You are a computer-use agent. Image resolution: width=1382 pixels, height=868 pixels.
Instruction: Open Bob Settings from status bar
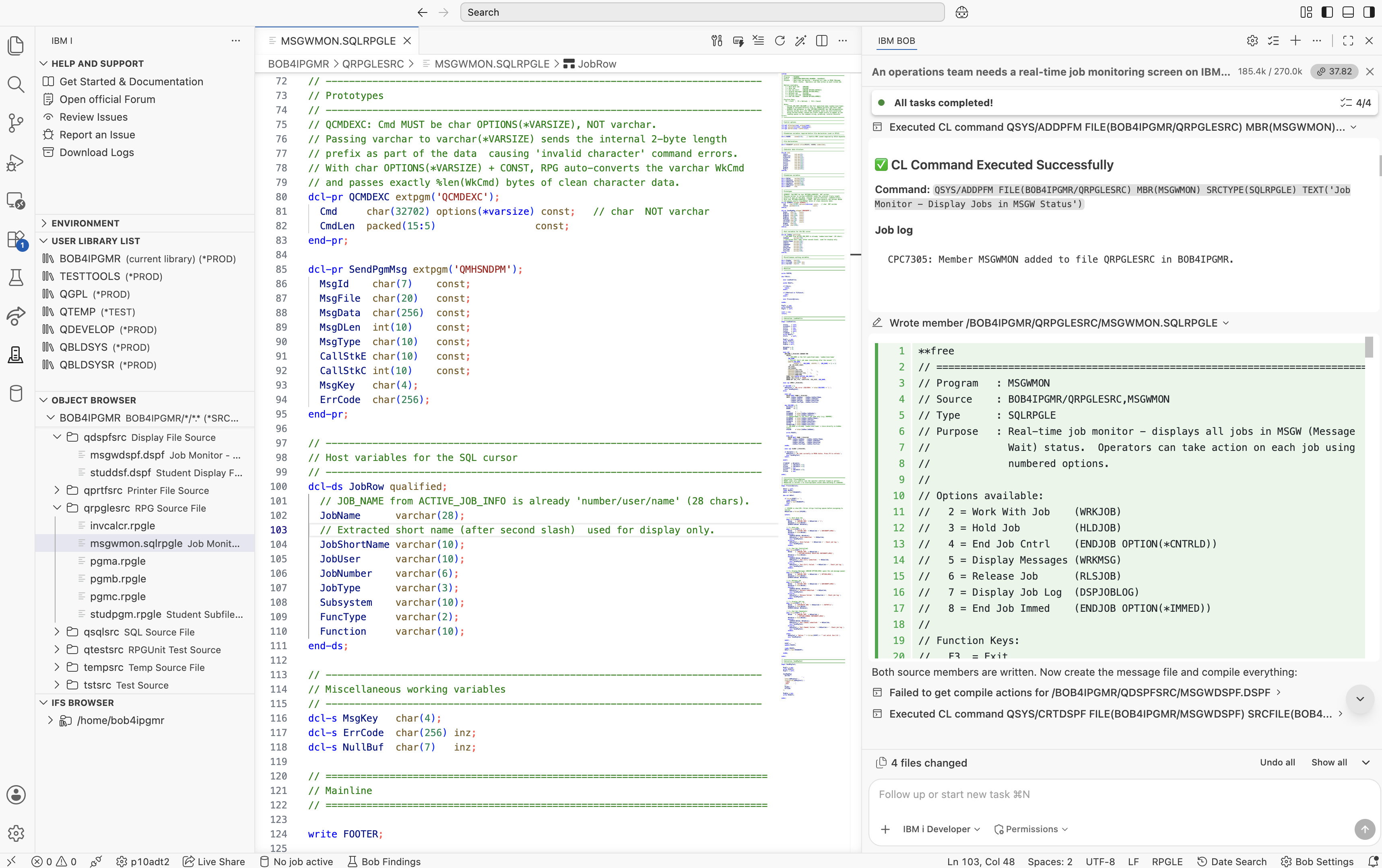1317,861
